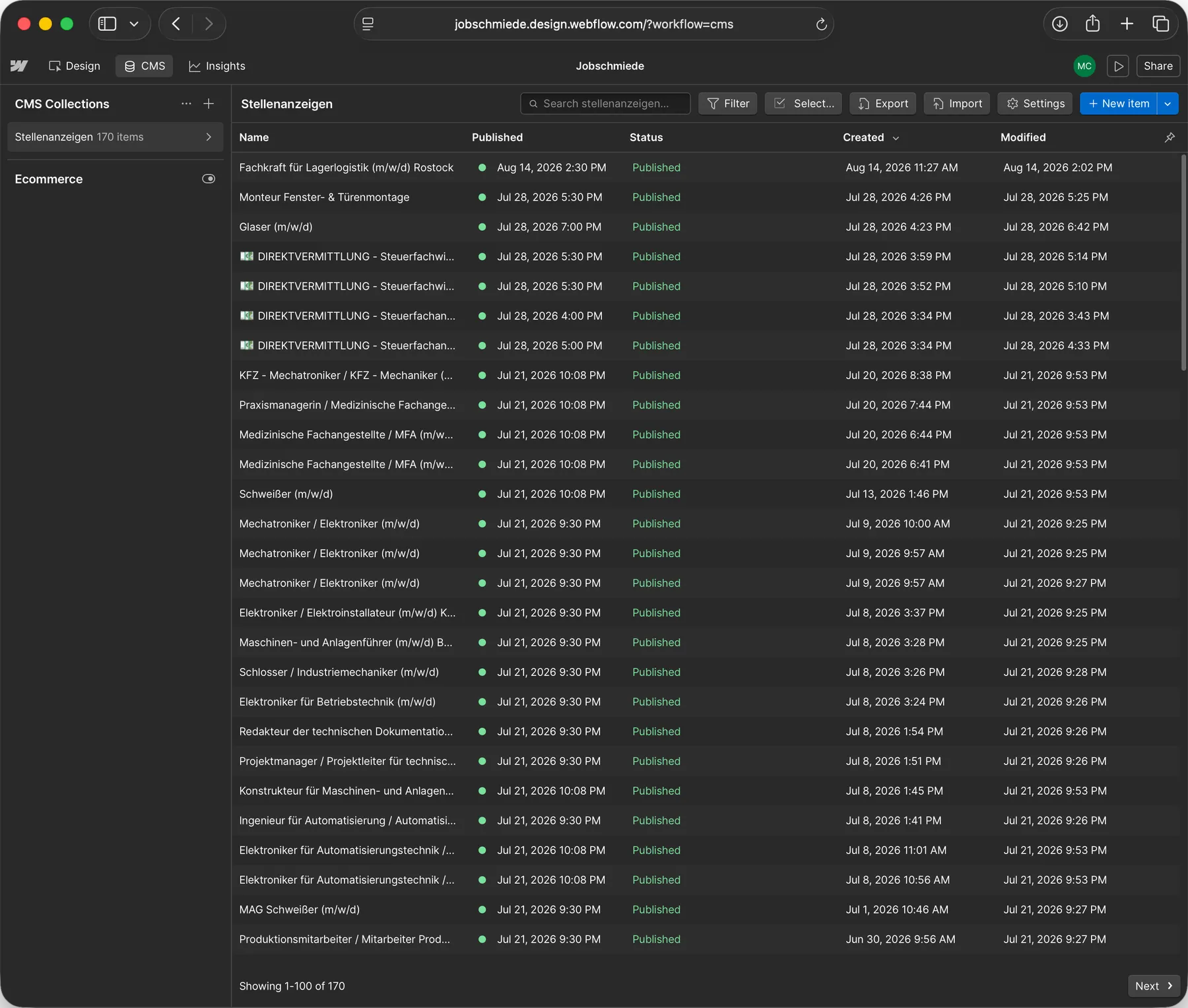Click the MC user avatar

tap(1084, 66)
